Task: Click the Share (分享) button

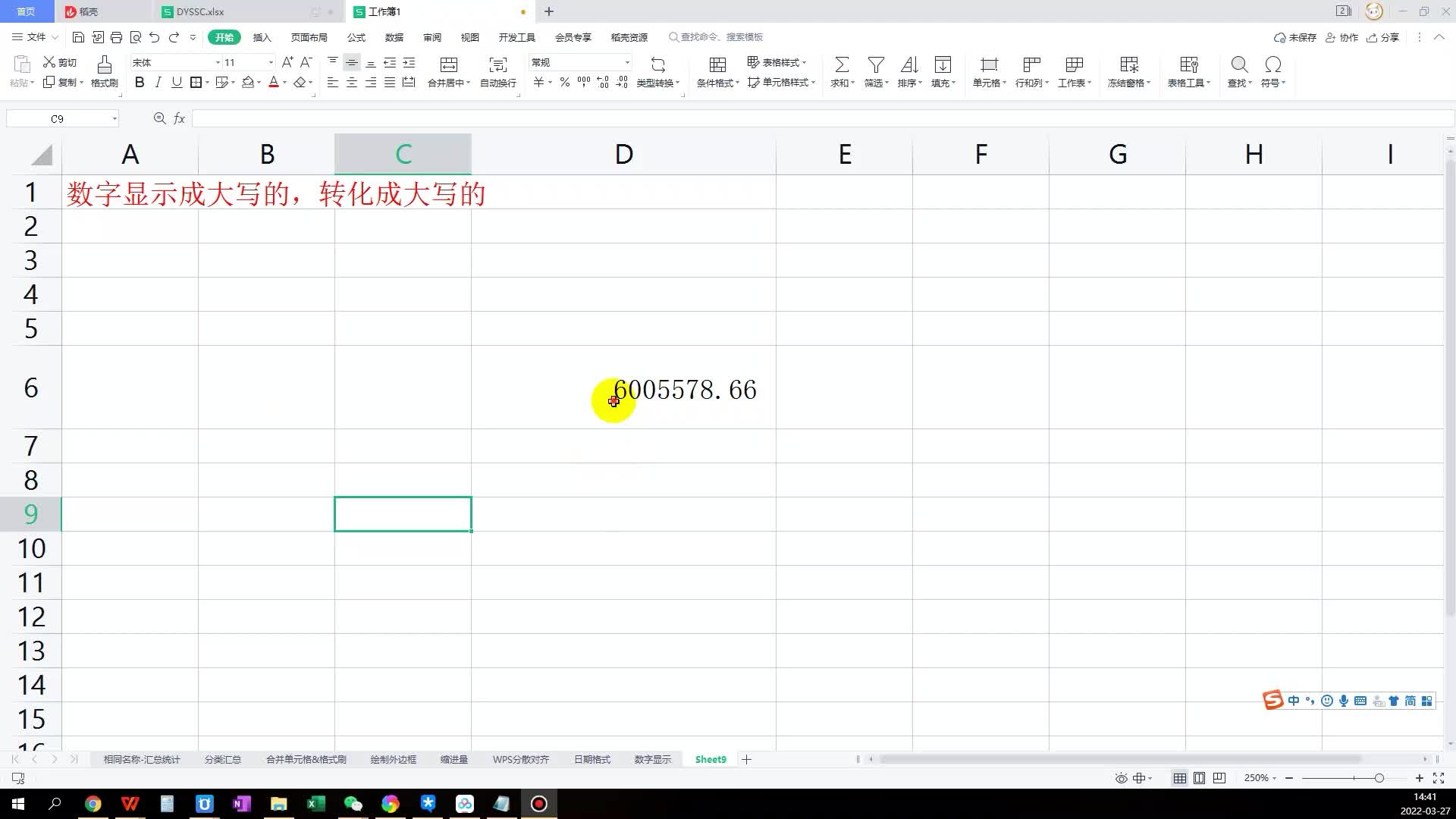Action: [1382, 37]
